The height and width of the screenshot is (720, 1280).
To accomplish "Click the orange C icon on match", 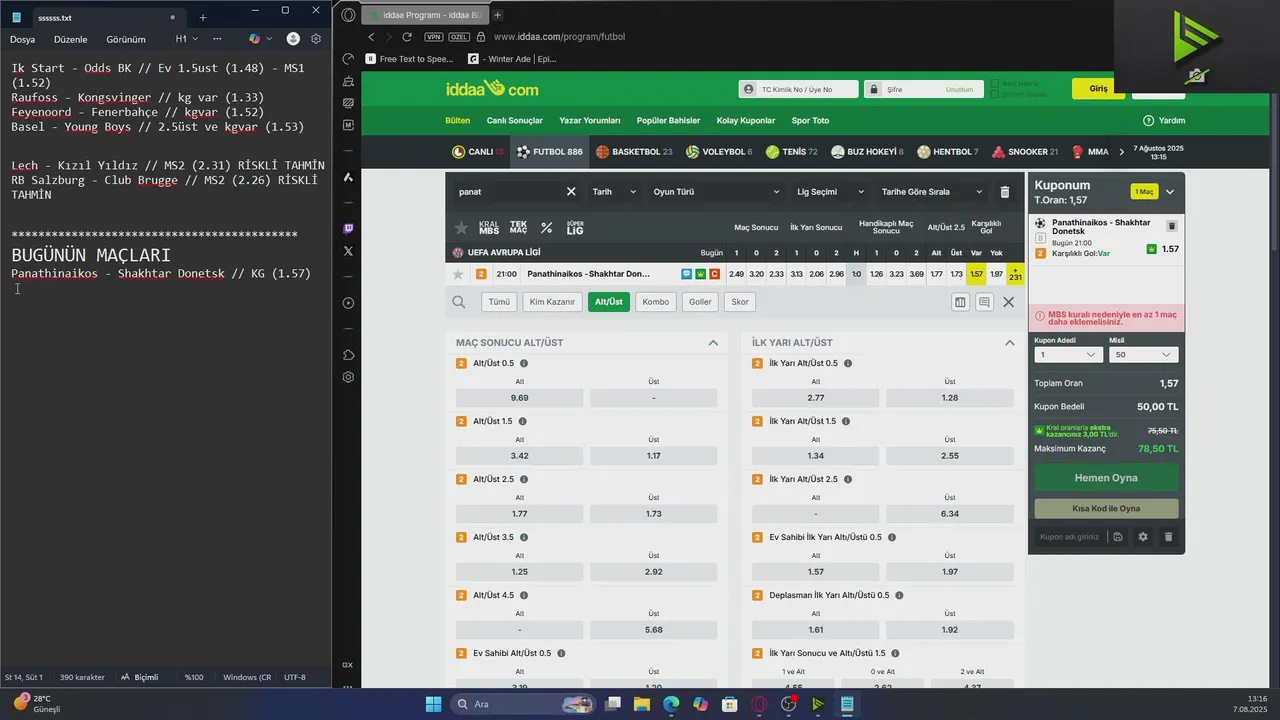I will tap(715, 274).
